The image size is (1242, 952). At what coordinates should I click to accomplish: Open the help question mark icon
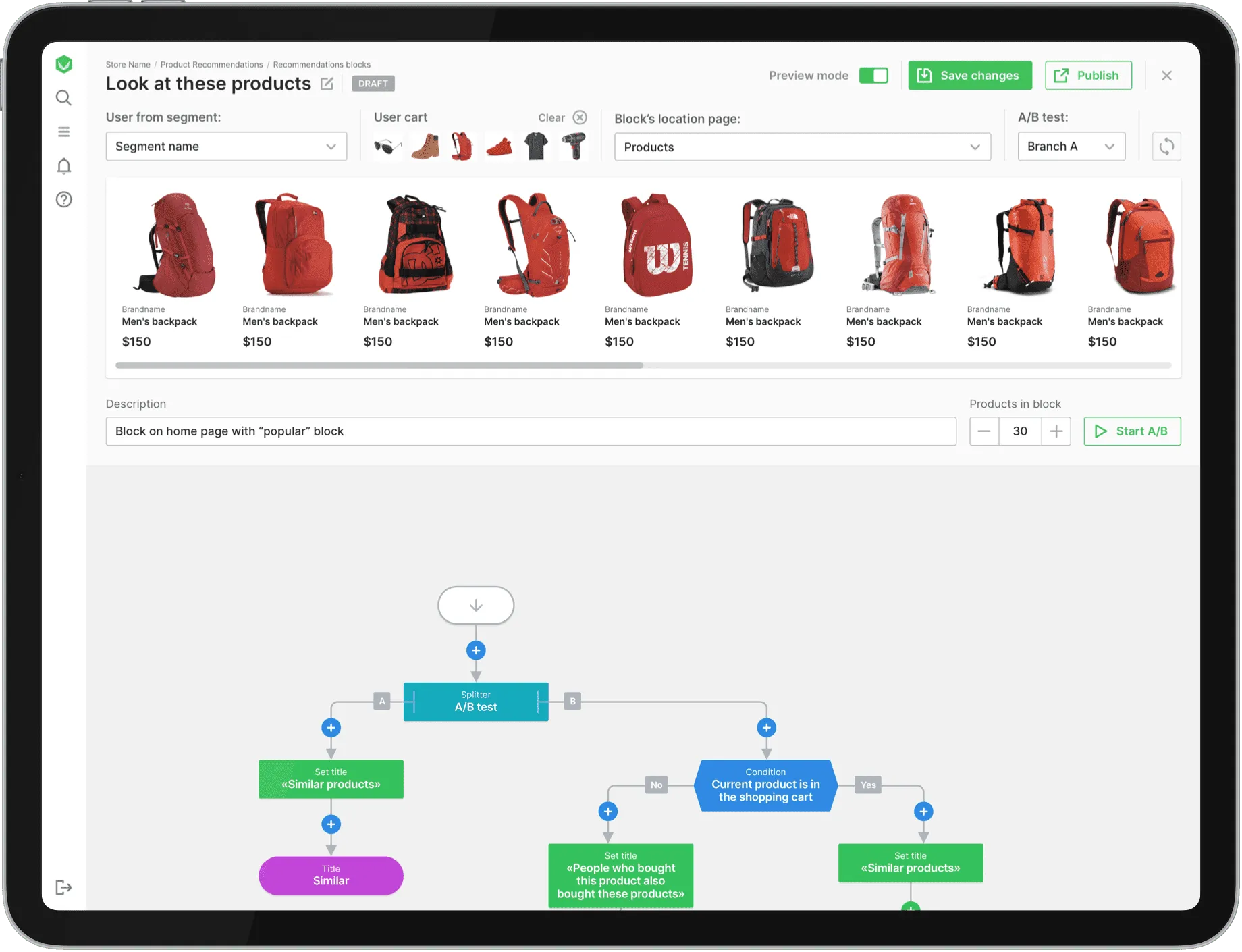point(63,199)
